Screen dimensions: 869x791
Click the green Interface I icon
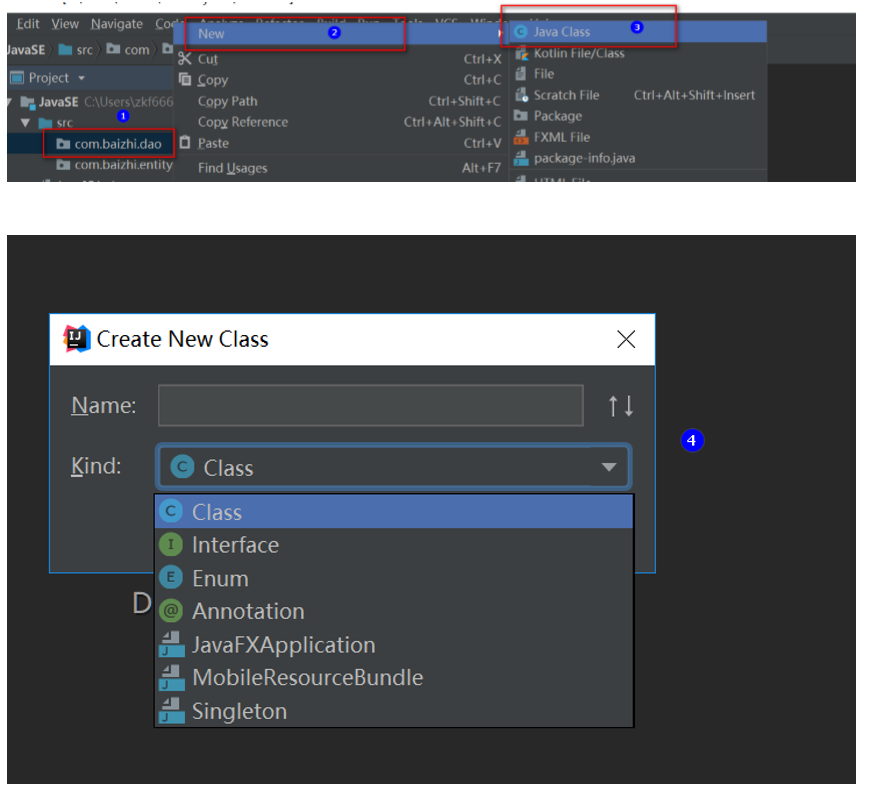click(171, 544)
